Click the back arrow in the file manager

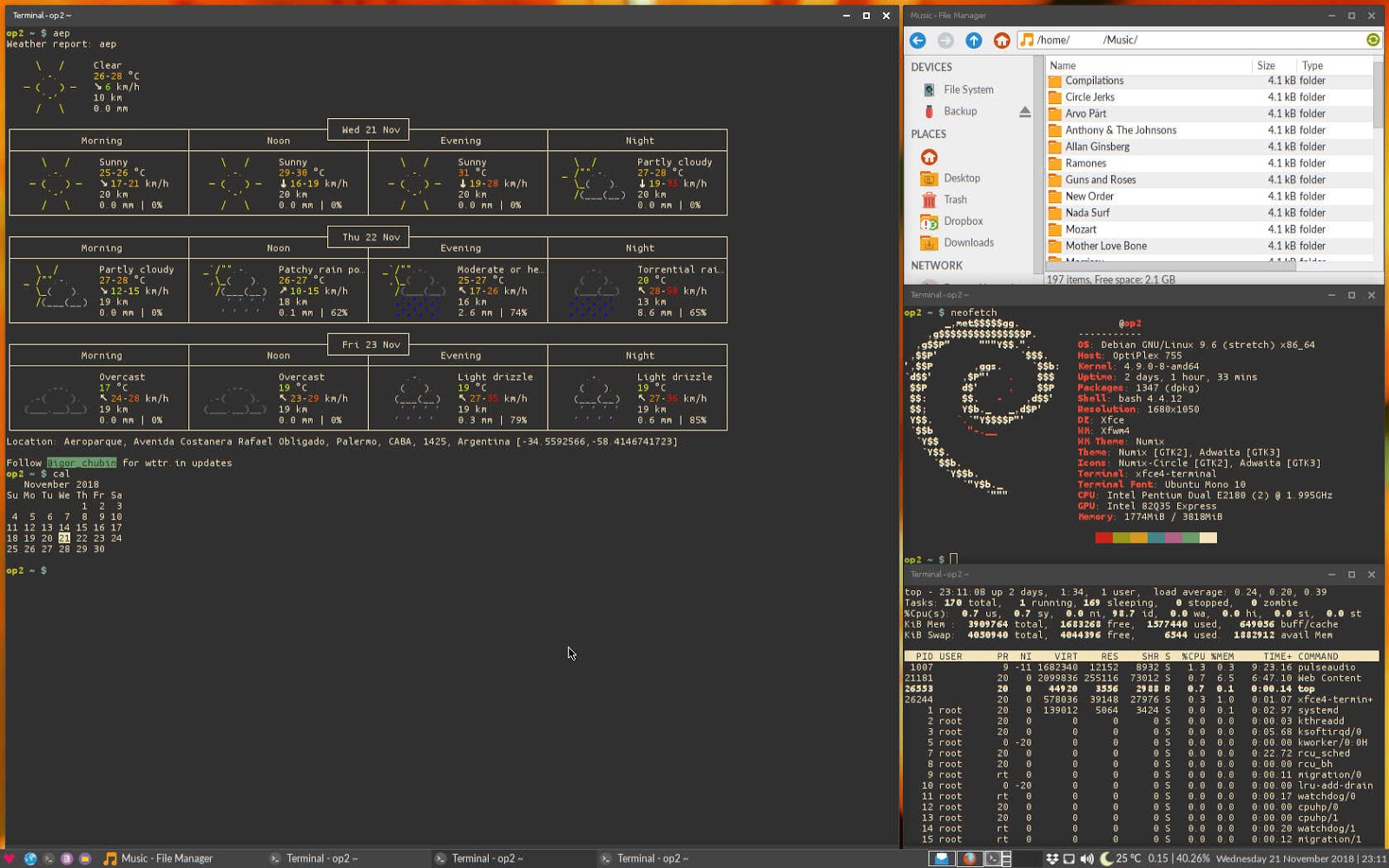917,39
